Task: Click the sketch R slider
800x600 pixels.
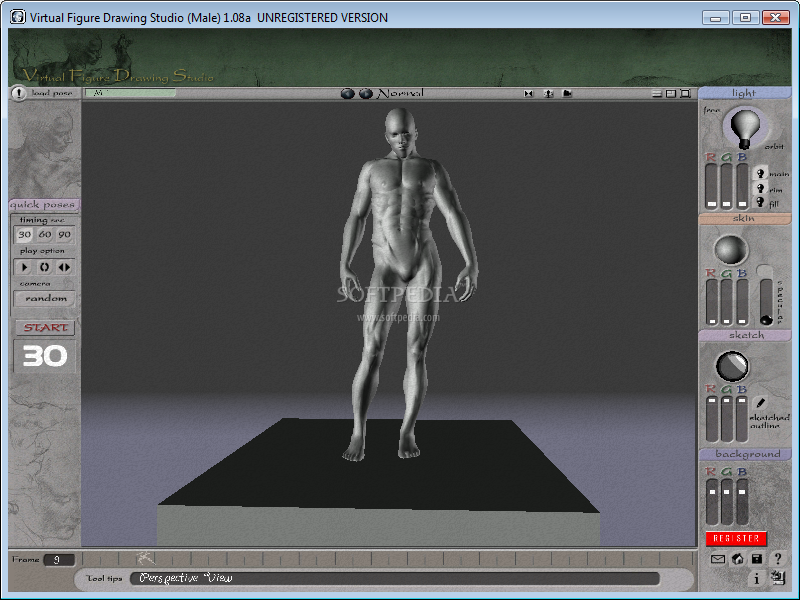Action: point(712,419)
